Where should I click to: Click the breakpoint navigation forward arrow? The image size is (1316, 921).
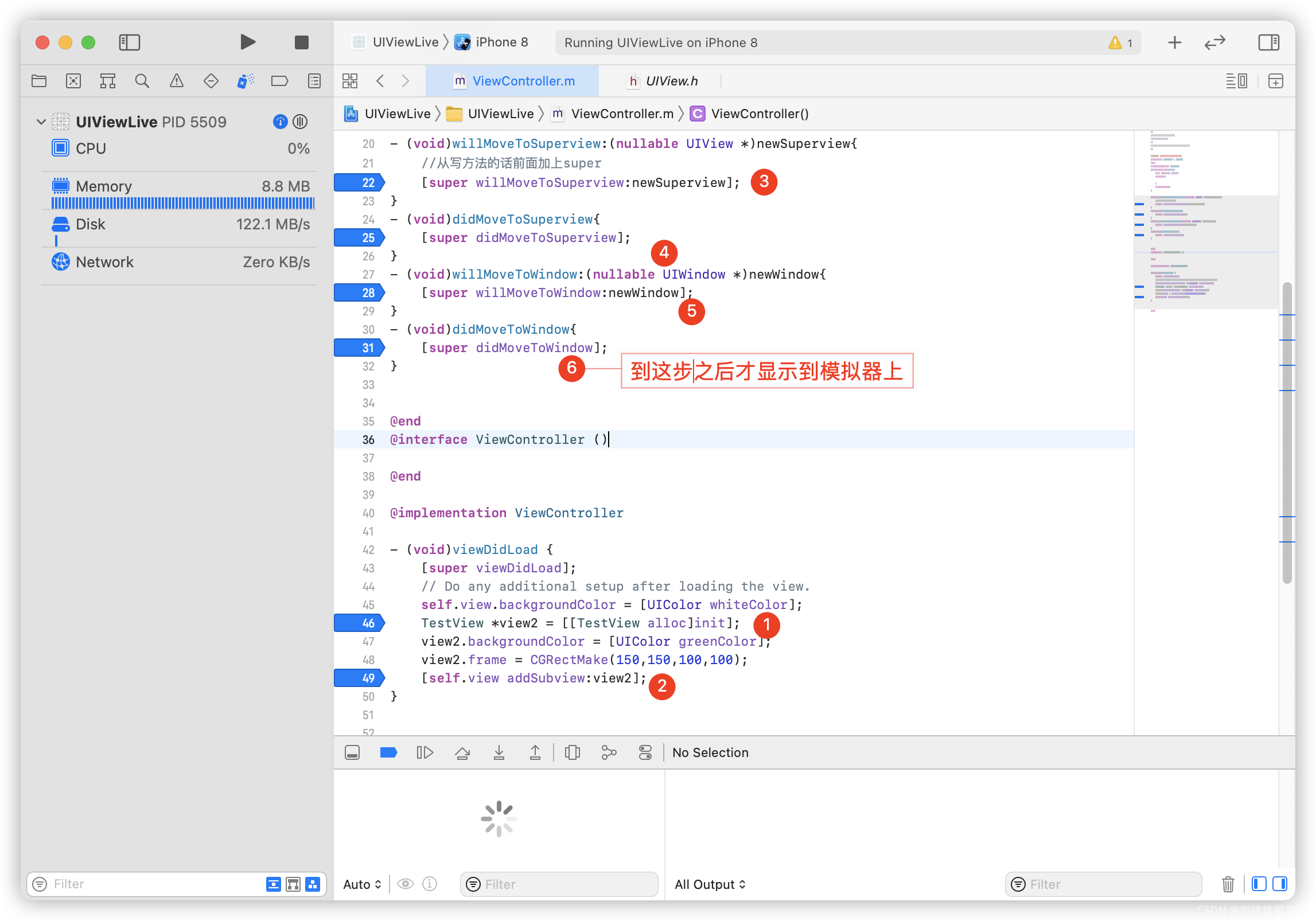pyautogui.click(x=405, y=80)
